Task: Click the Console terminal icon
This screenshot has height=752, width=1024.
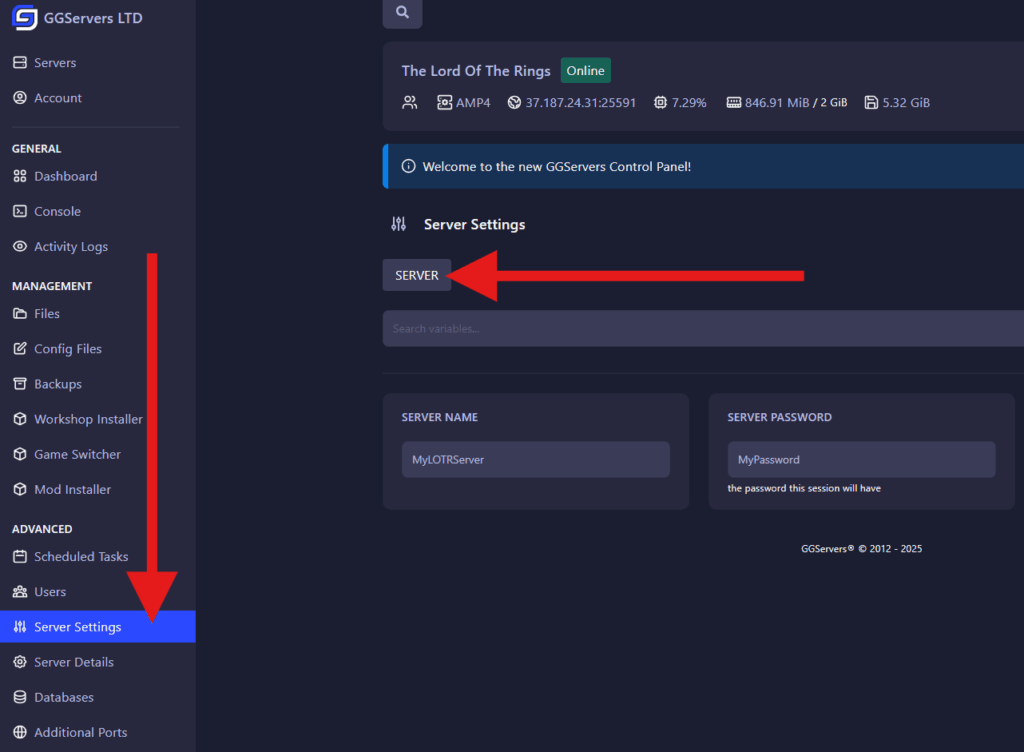Action: point(19,211)
